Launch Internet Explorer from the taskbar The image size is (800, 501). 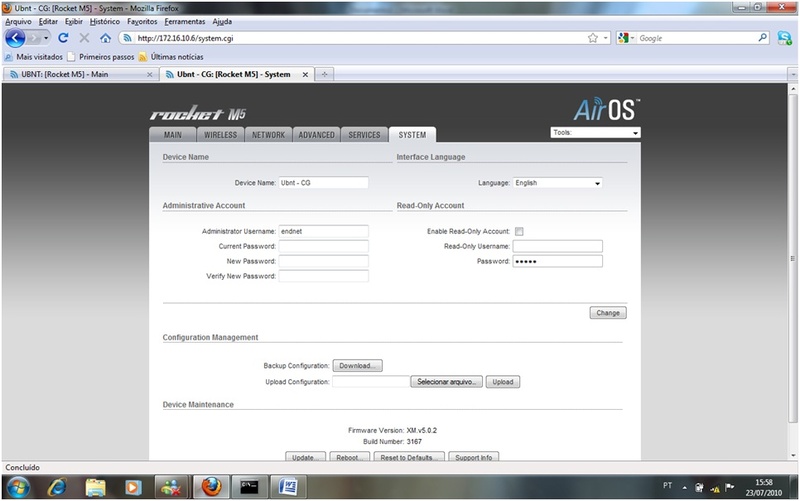coord(57,487)
